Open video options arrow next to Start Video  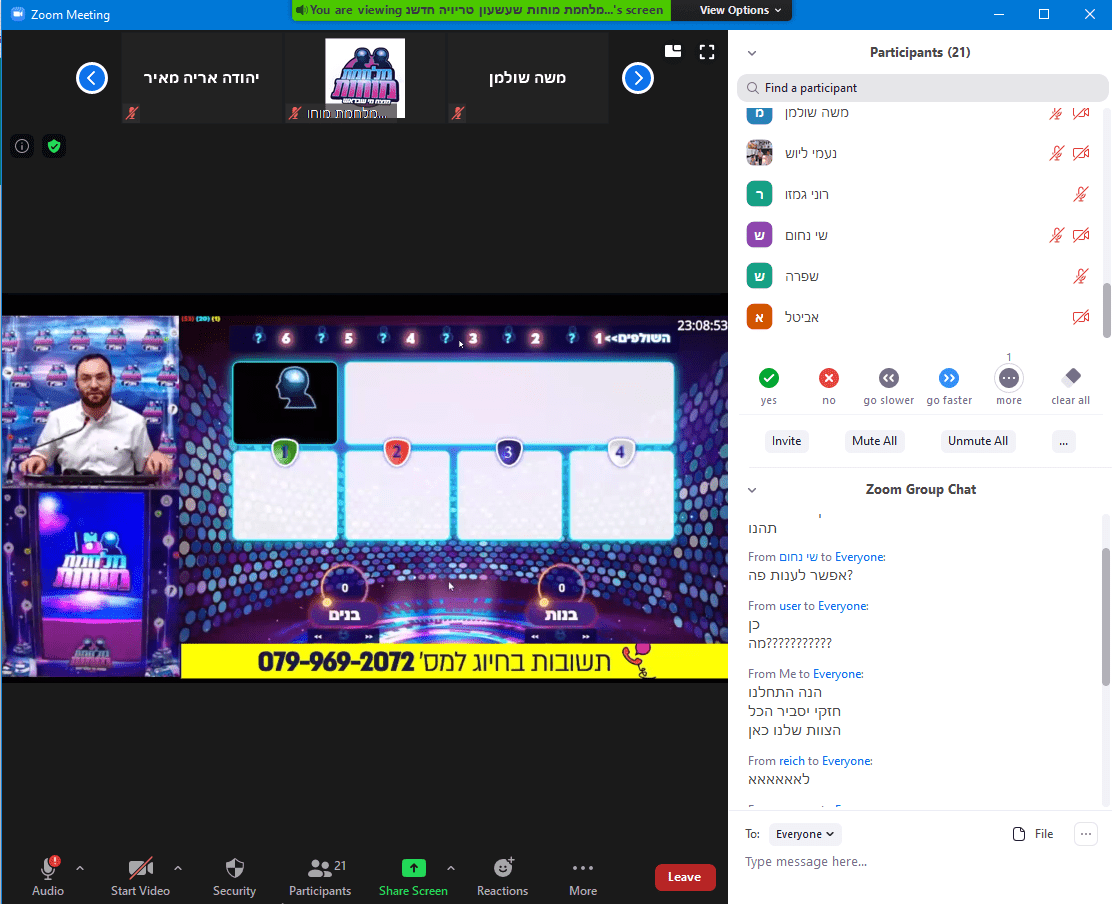click(178, 868)
